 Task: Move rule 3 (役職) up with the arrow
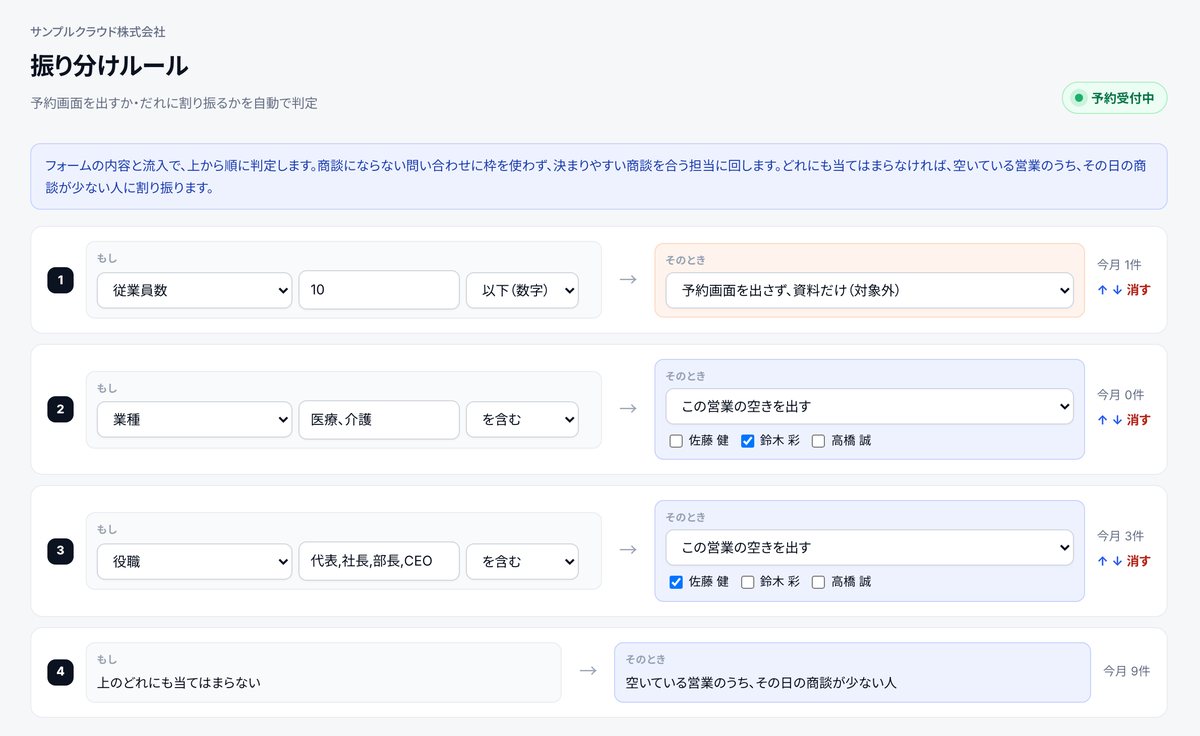pos(1102,560)
